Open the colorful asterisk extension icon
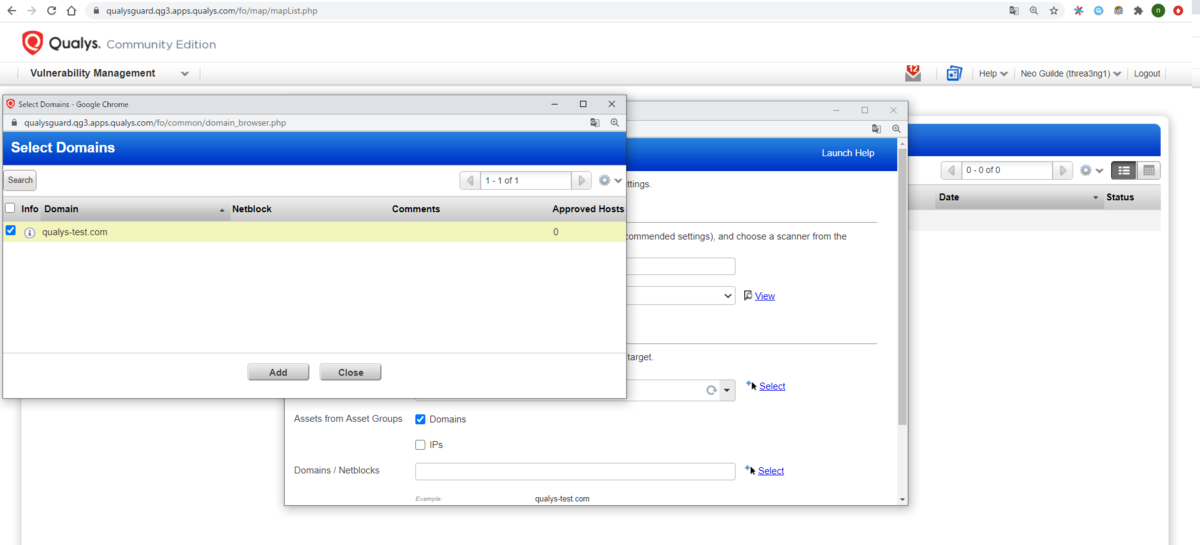Screen dimensions: 1200x545 (1079, 10)
